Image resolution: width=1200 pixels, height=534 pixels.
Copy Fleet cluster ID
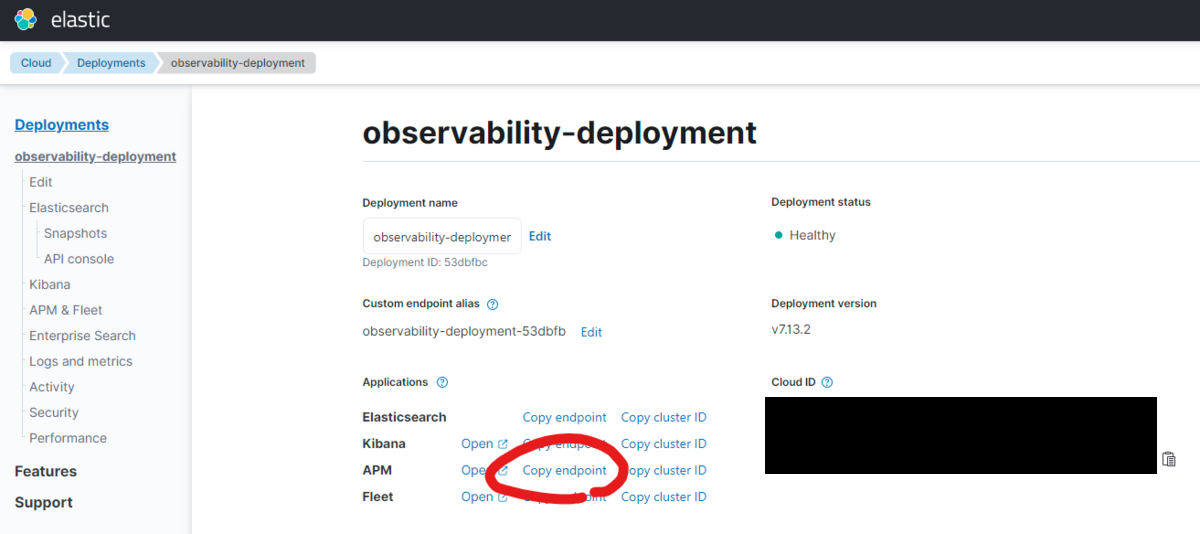click(664, 497)
